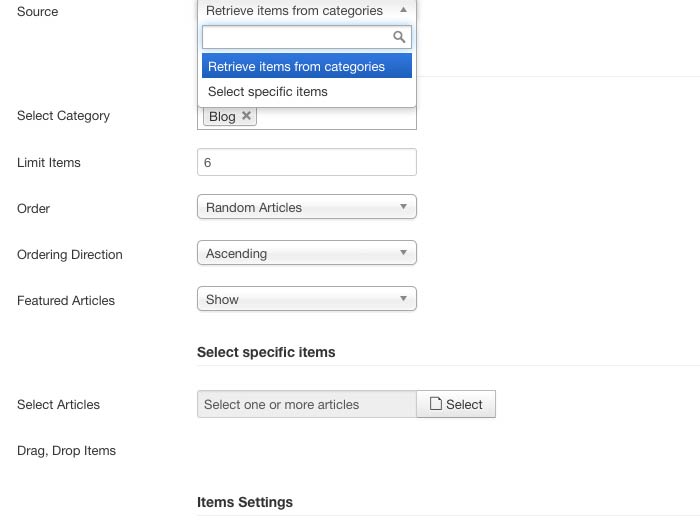The width and height of the screenshot is (700, 525).
Task: Click the magnifier icon in dropdown search
Action: point(399,38)
